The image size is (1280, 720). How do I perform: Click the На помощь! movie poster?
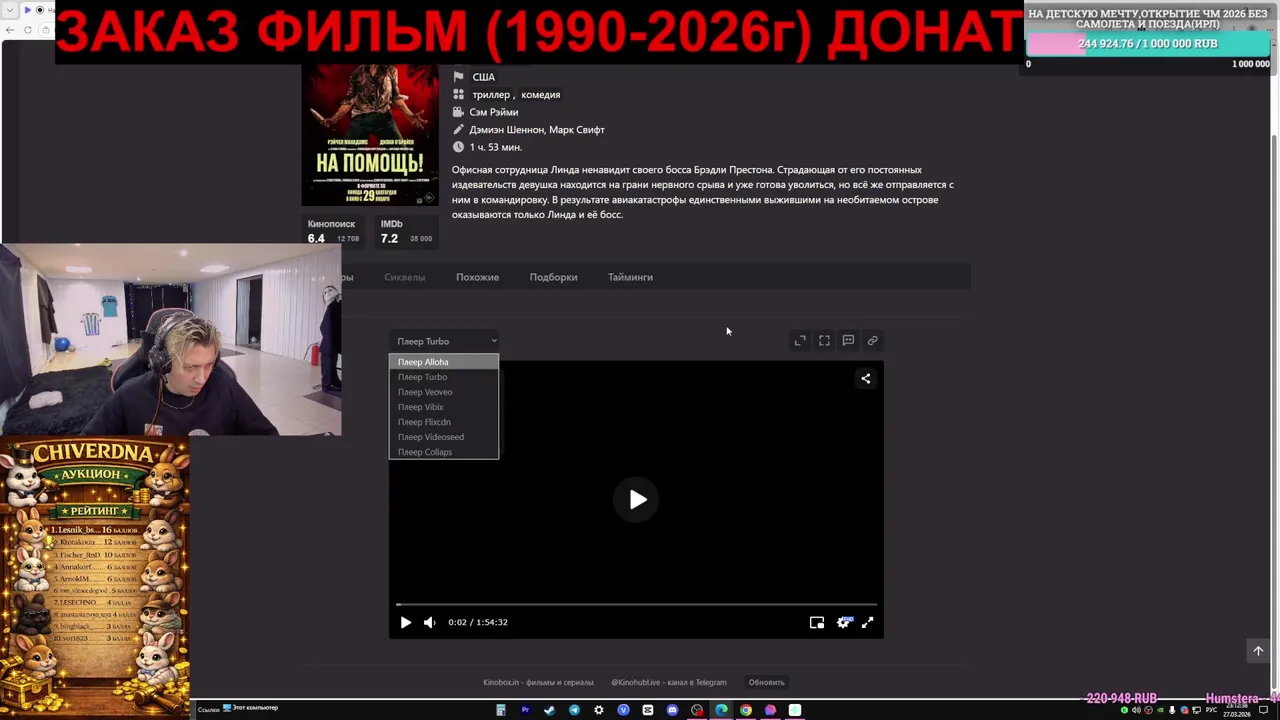(370, 135)
